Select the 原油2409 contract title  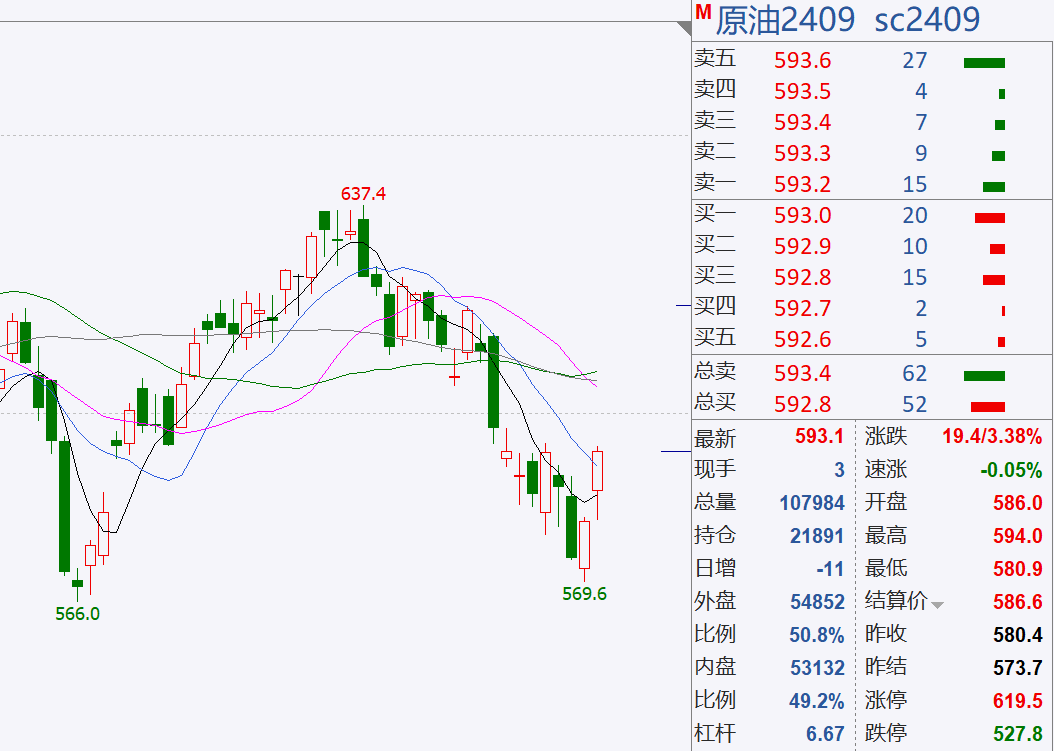coord(785,19)
